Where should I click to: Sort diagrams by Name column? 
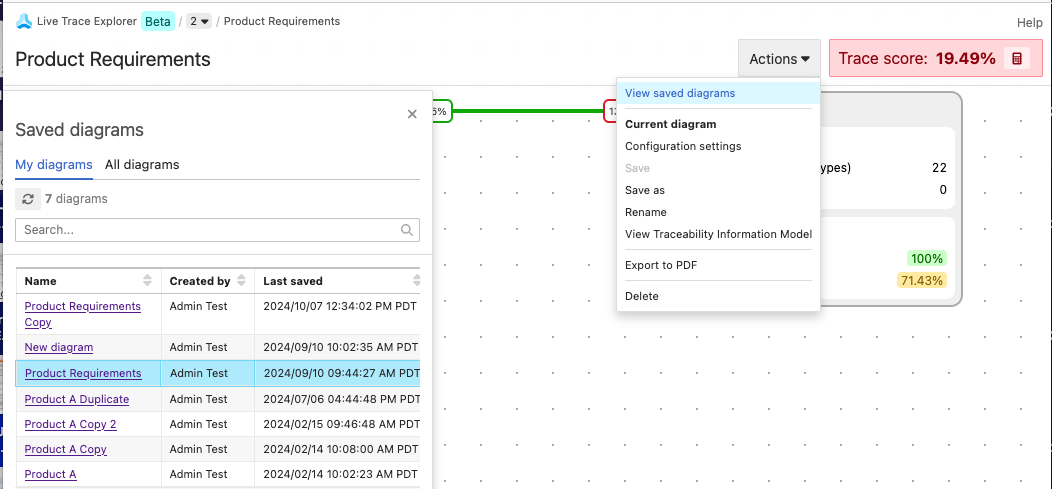coord(148,281)
